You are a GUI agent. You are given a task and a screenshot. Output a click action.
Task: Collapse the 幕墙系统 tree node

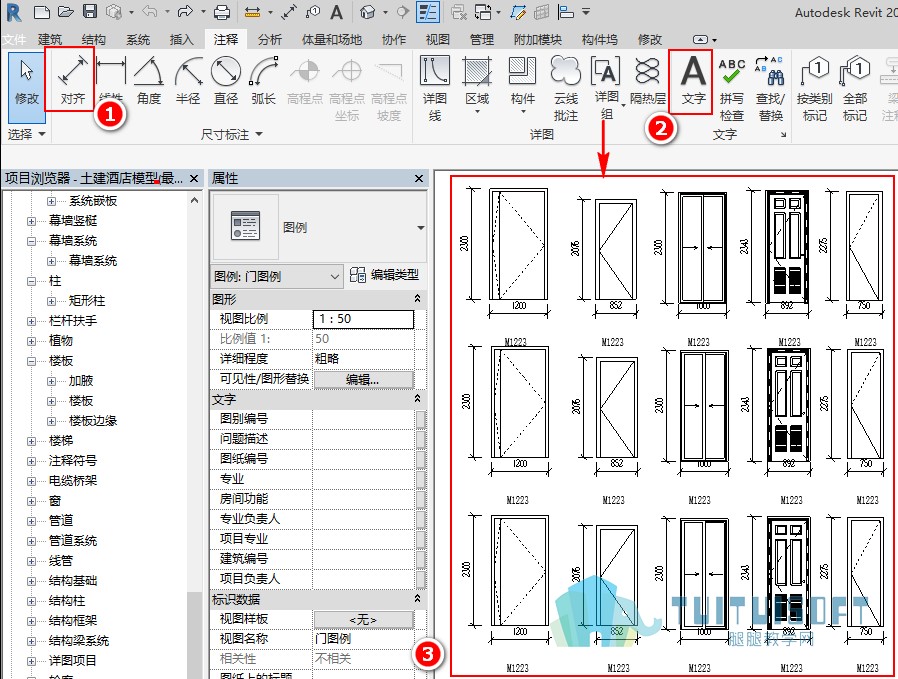tap(31, 241)
